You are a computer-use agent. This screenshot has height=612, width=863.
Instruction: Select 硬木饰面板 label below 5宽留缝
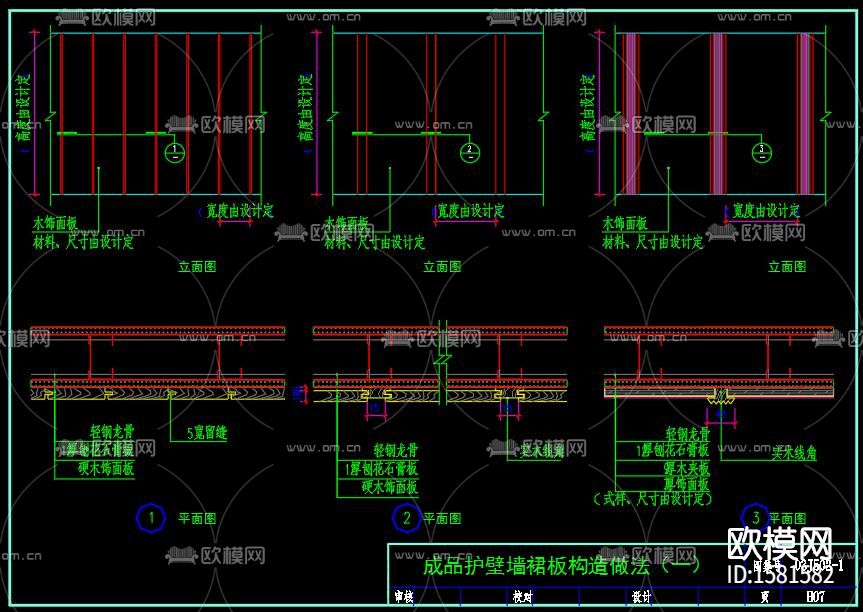[x=106, y=468]
